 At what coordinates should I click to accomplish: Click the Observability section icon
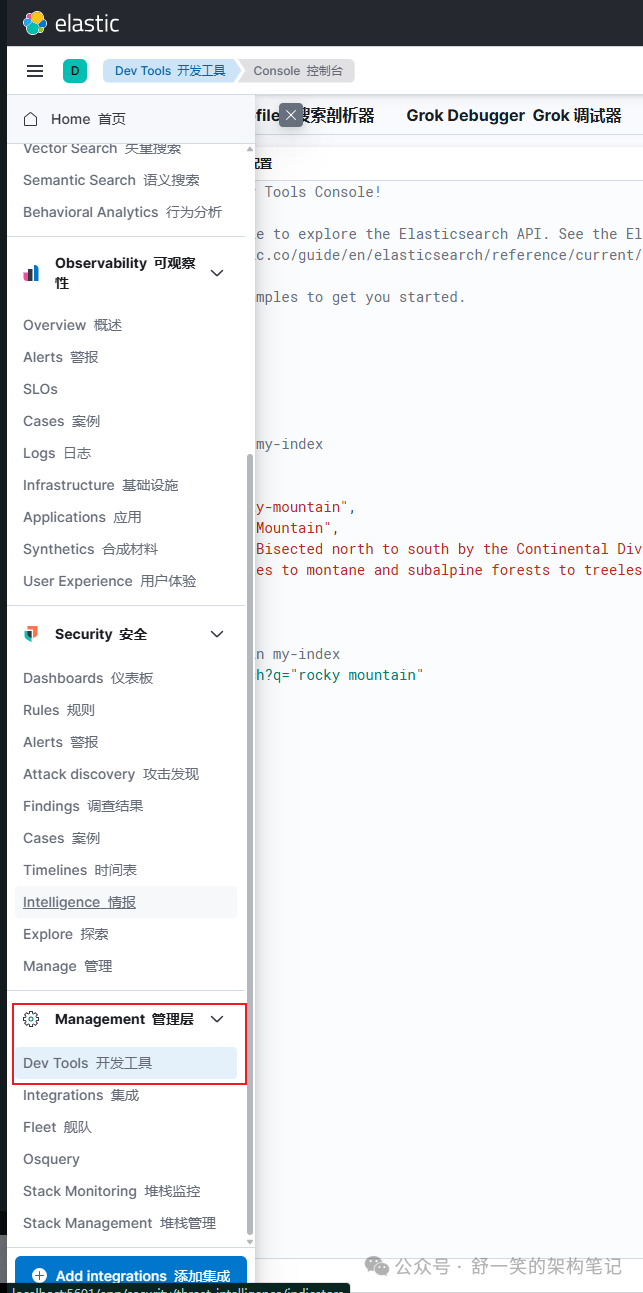(x=31, y=273)
